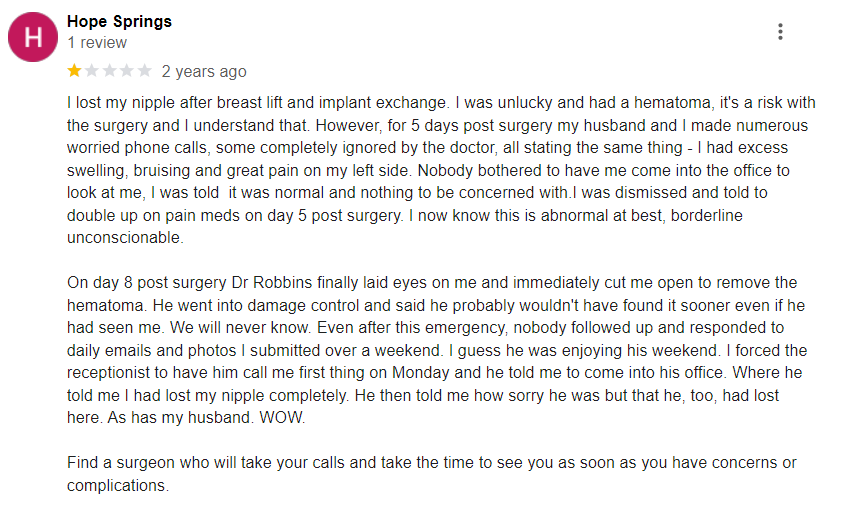
Task: Click the second gray rating star
Action: 92,71
